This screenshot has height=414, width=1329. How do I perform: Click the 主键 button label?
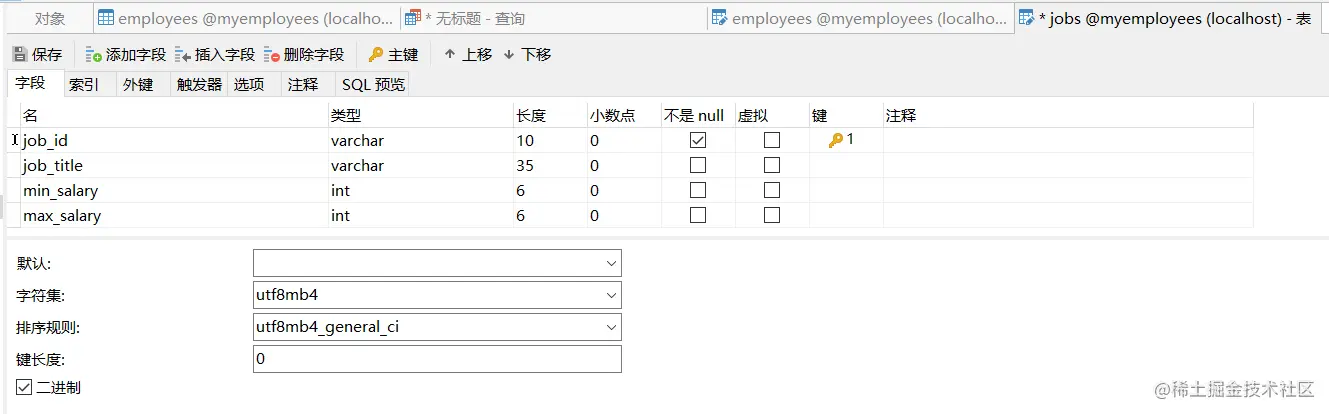click(403, 55)
